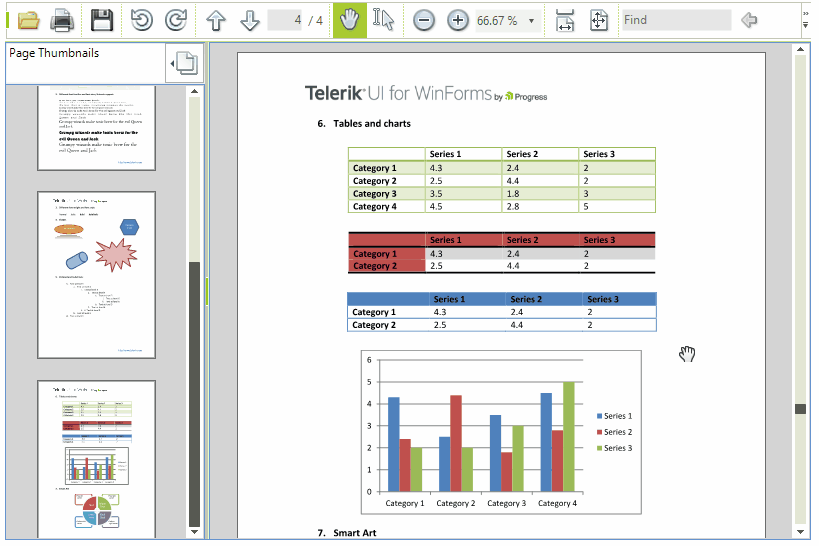Go to the previous page with the up arrow
The width and height of the screenshot is (819, 546).
216,20
